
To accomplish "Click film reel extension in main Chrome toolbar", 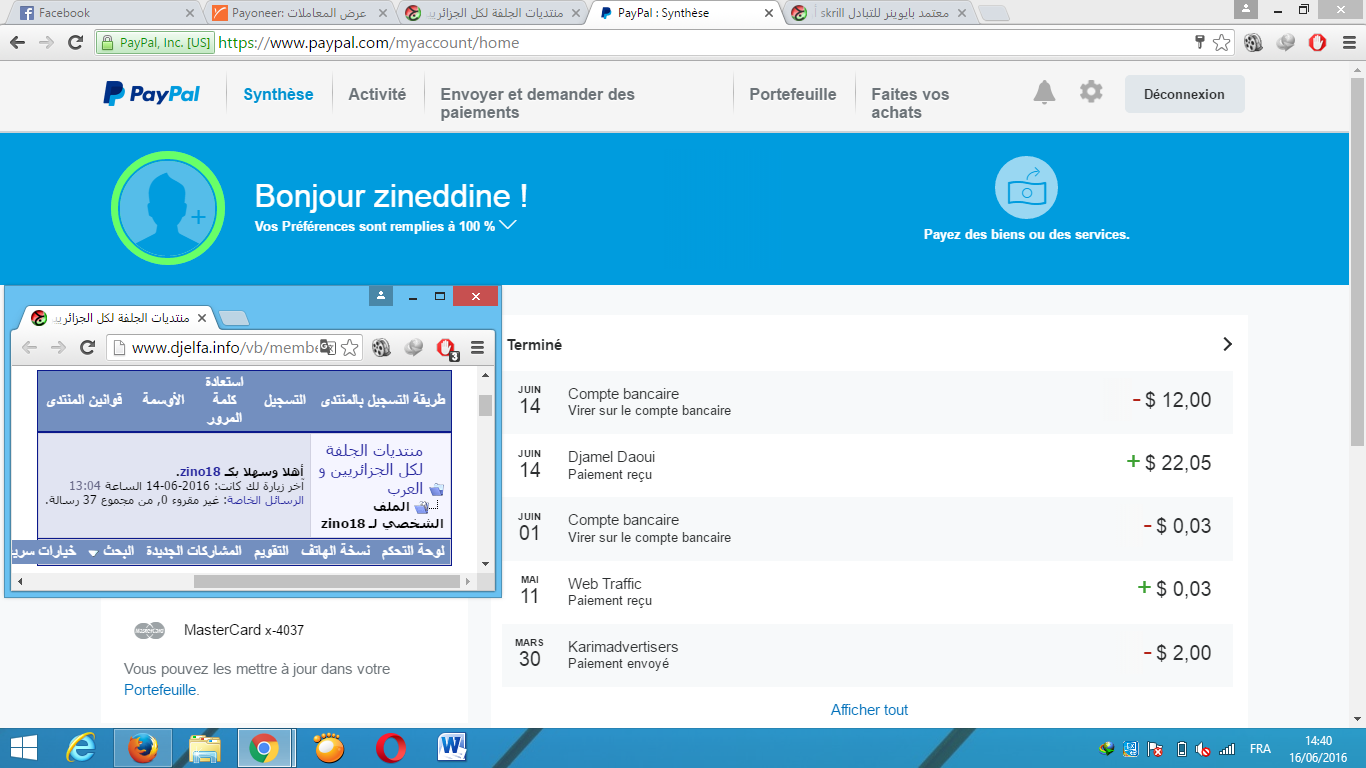I will click(1253, 43).
